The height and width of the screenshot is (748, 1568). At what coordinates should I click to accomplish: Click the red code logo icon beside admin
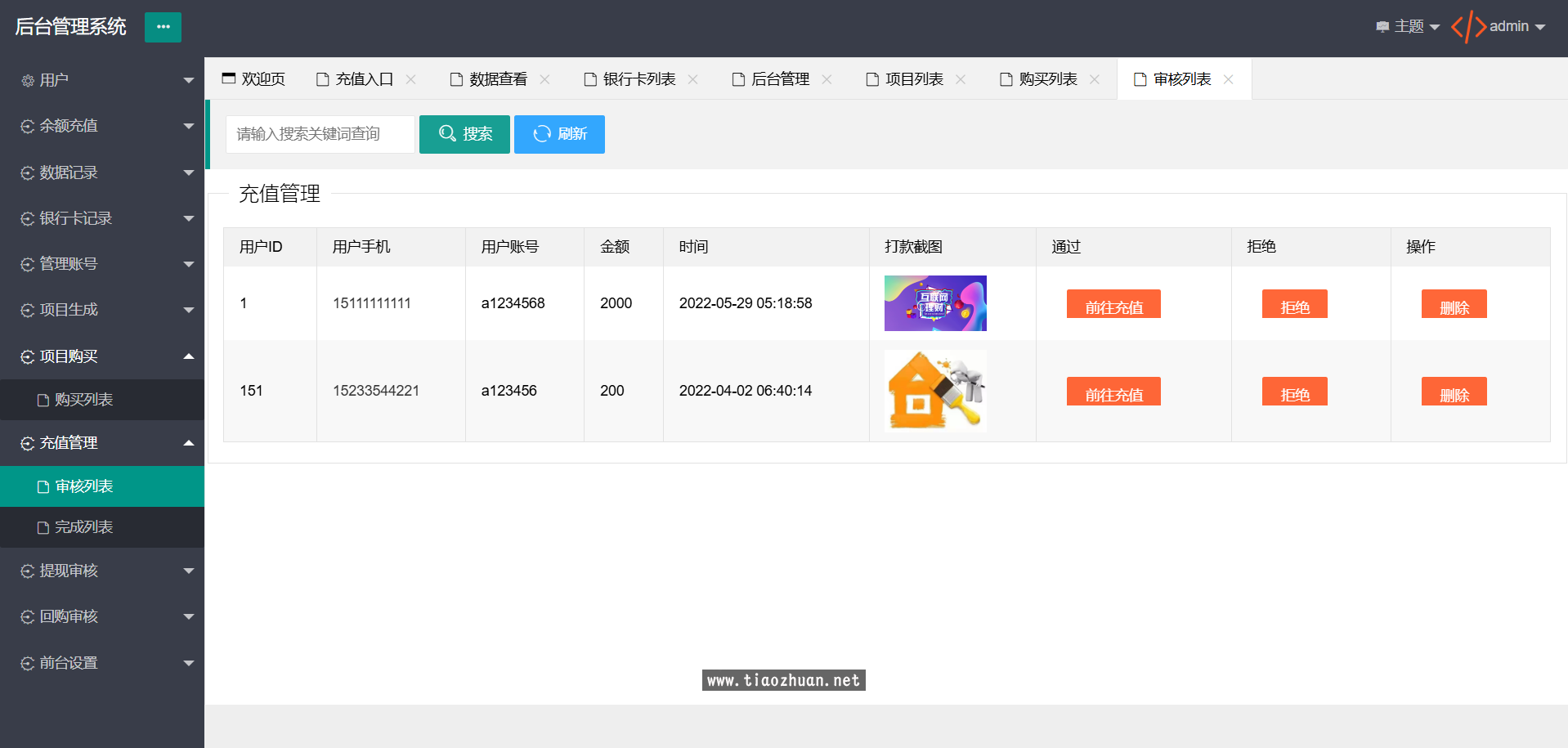coord(1468,26)
